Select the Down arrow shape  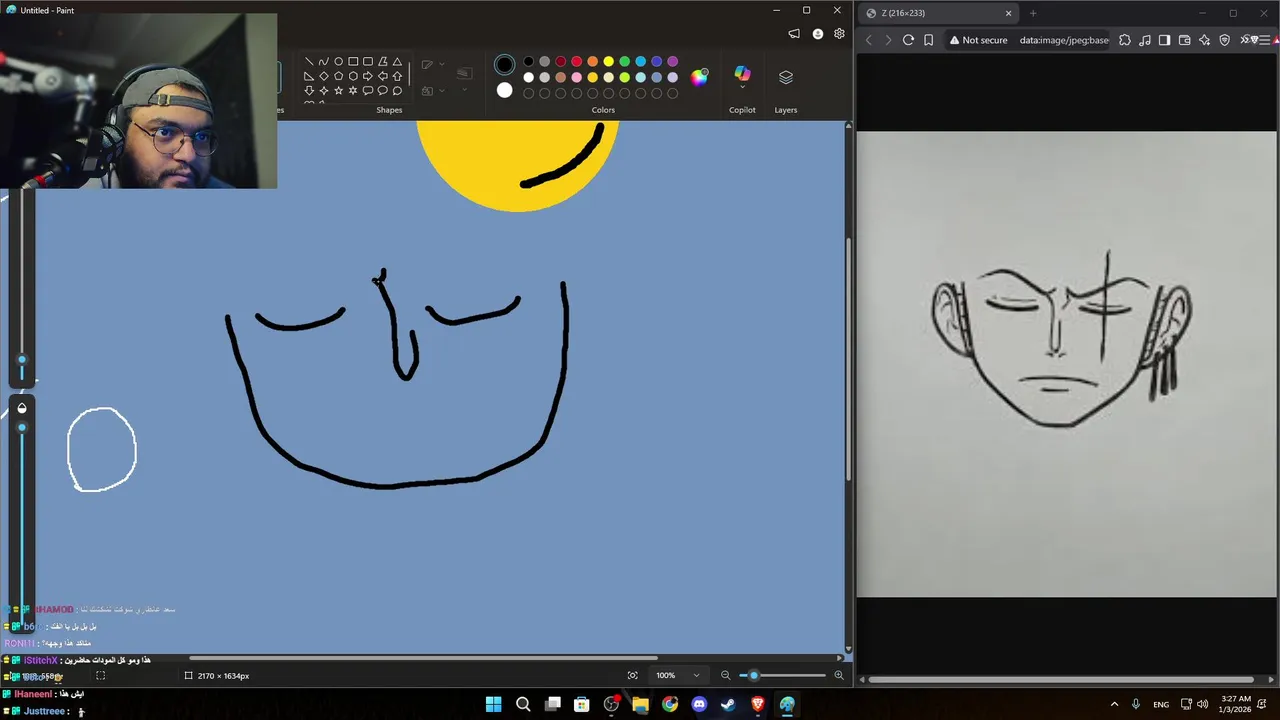308,91
